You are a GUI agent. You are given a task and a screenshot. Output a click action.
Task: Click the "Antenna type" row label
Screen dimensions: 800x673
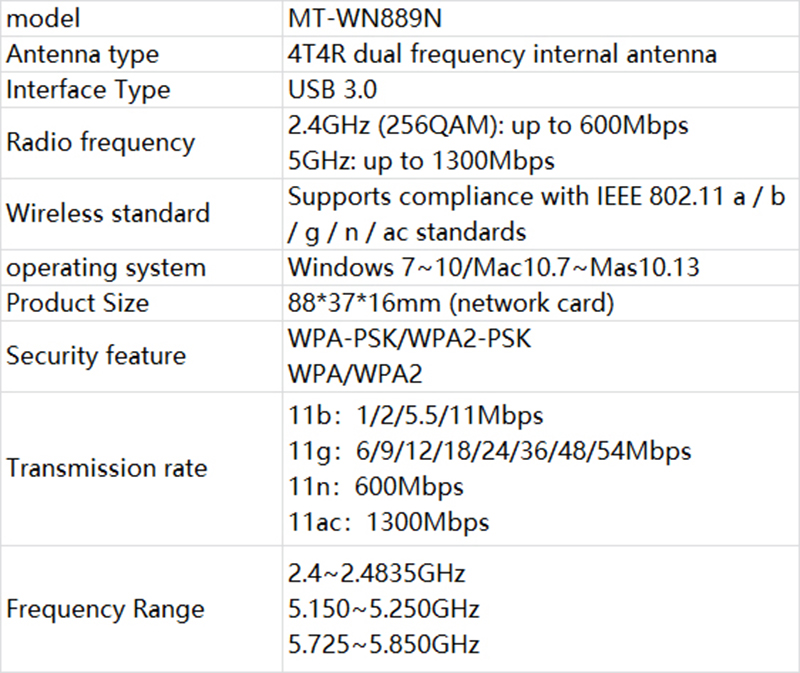82,54
